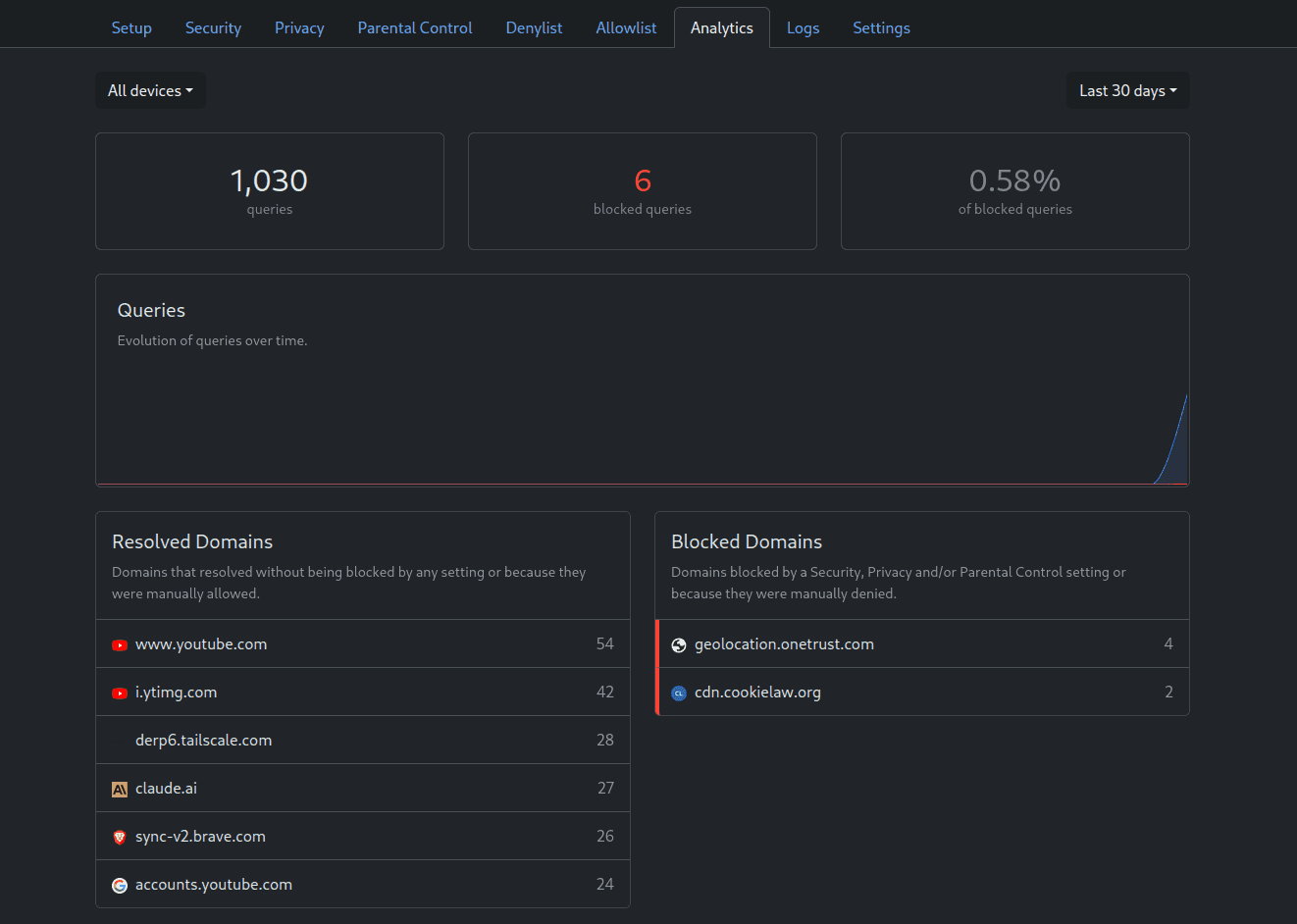
Task: Click the YouTube favicon beside www.youtube.com
Action: coord(120,645)
